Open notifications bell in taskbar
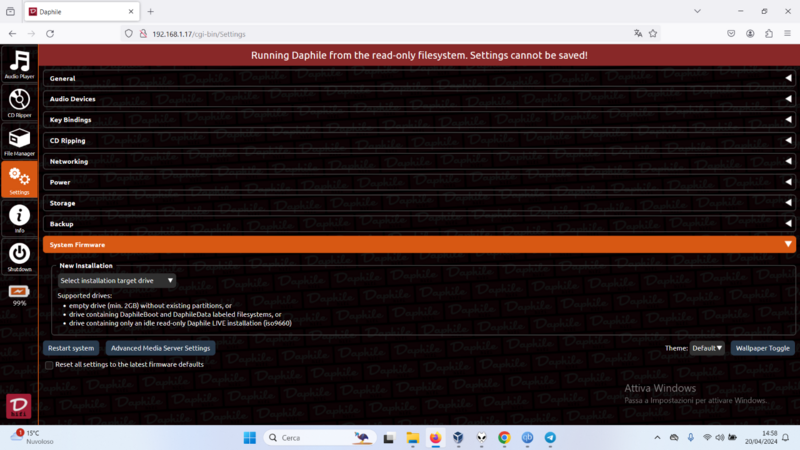The image size is (800, 450). 786,438
